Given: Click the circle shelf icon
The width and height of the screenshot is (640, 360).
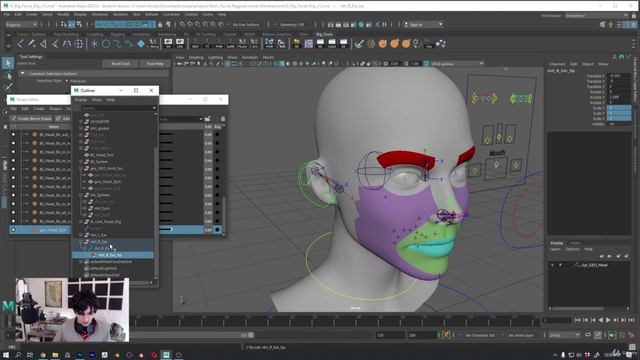Looking at the screenshot, I should click(106, 44).
